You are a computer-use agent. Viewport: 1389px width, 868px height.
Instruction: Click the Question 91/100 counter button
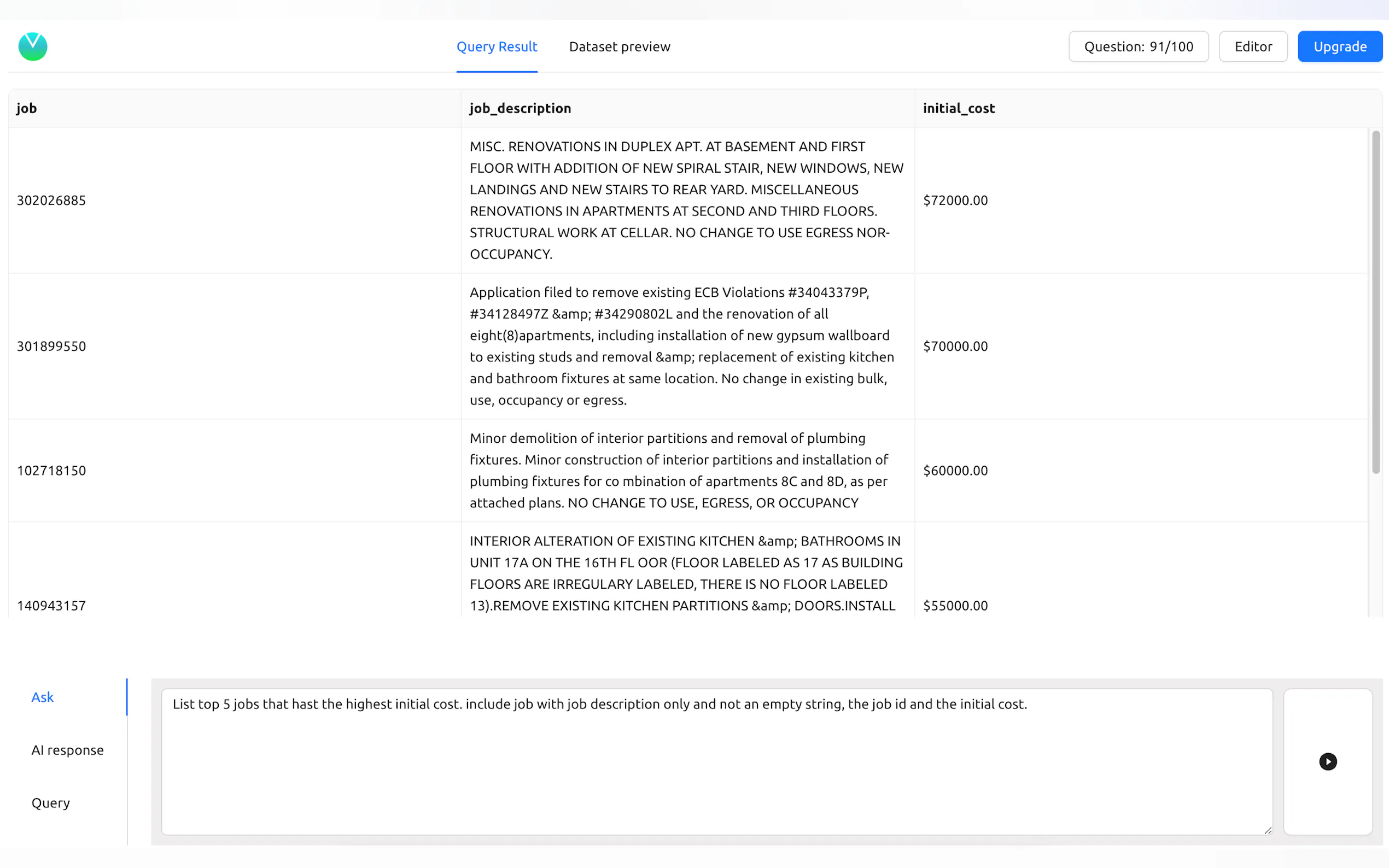[1138, 46]
